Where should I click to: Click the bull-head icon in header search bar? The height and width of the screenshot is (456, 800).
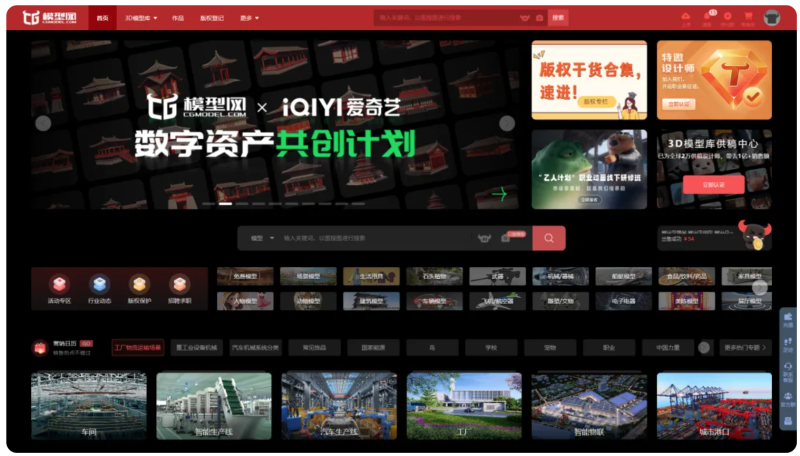(524, 18)
